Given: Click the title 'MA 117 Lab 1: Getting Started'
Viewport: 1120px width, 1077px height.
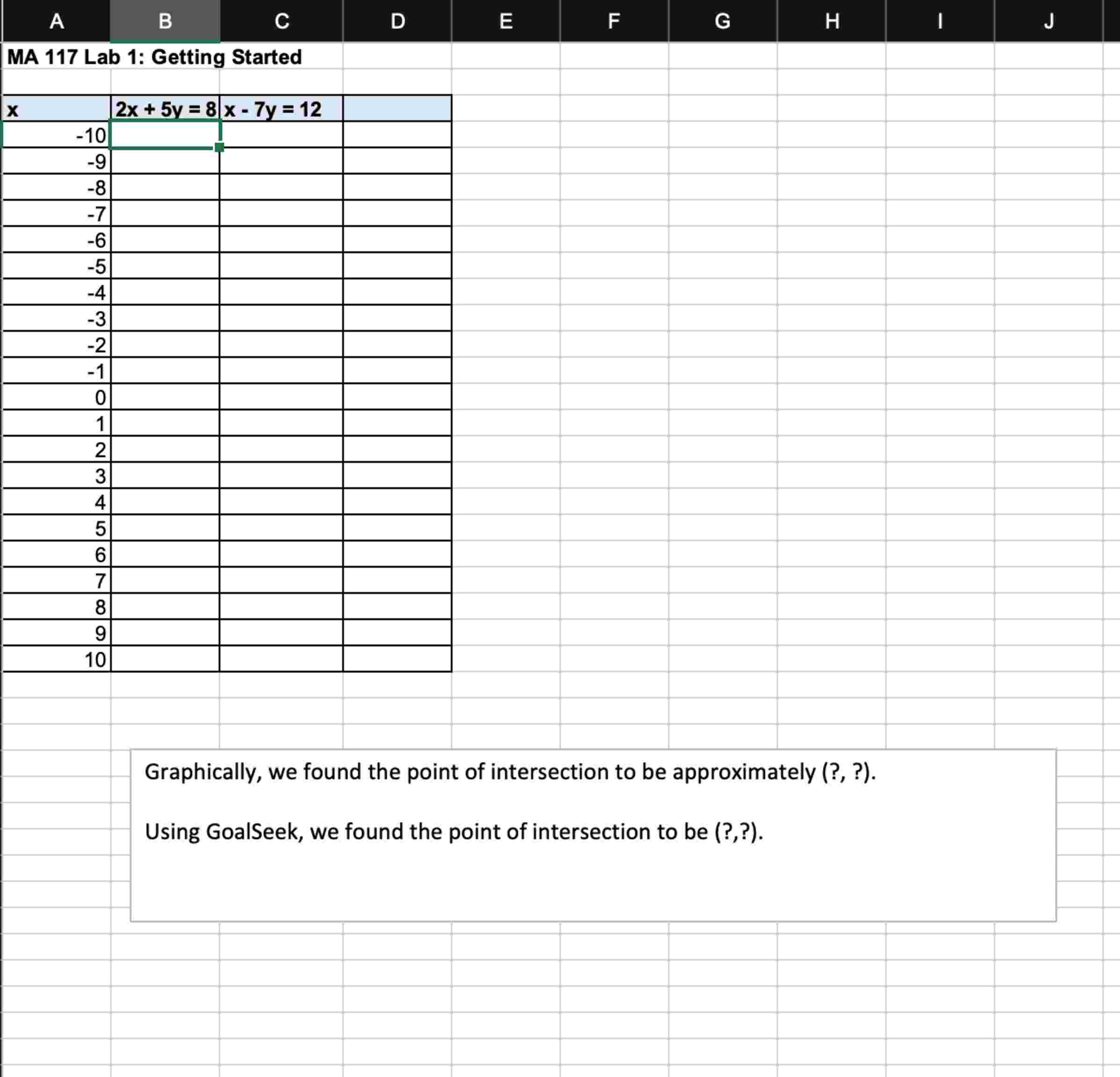Looking at the screenshot, I should click(154, 57).
